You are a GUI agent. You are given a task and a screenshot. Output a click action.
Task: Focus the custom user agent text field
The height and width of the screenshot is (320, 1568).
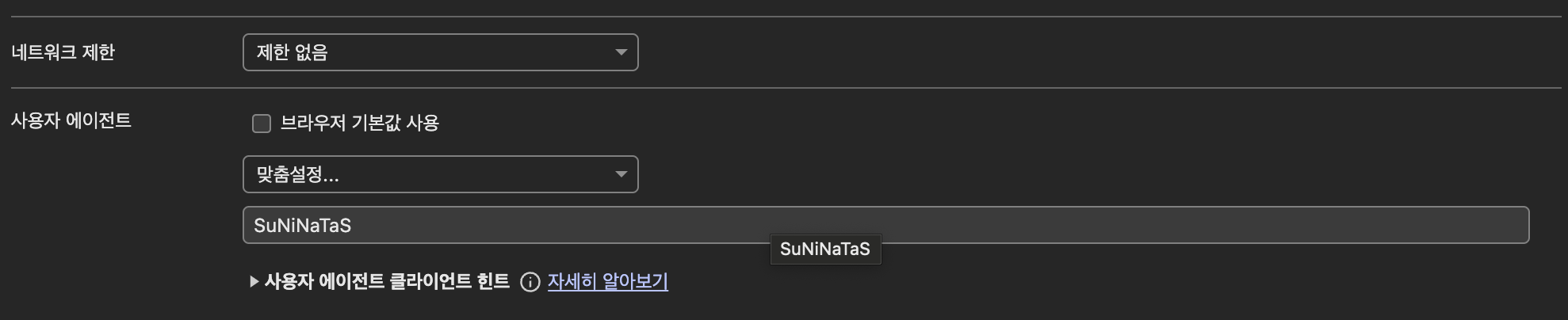pyautogui.click(x=885, y=225)
